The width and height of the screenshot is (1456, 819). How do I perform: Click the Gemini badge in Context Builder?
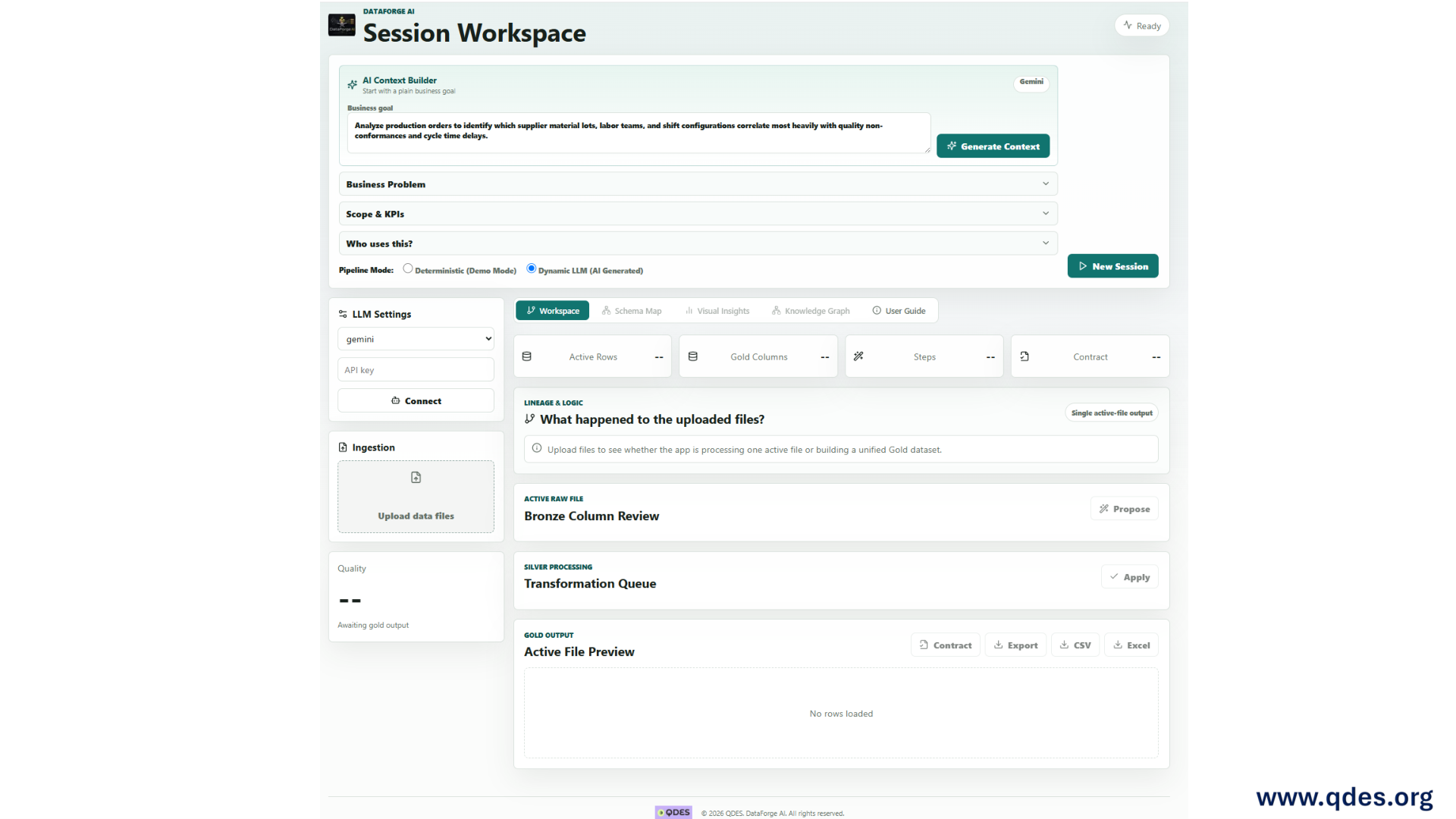1031,82
